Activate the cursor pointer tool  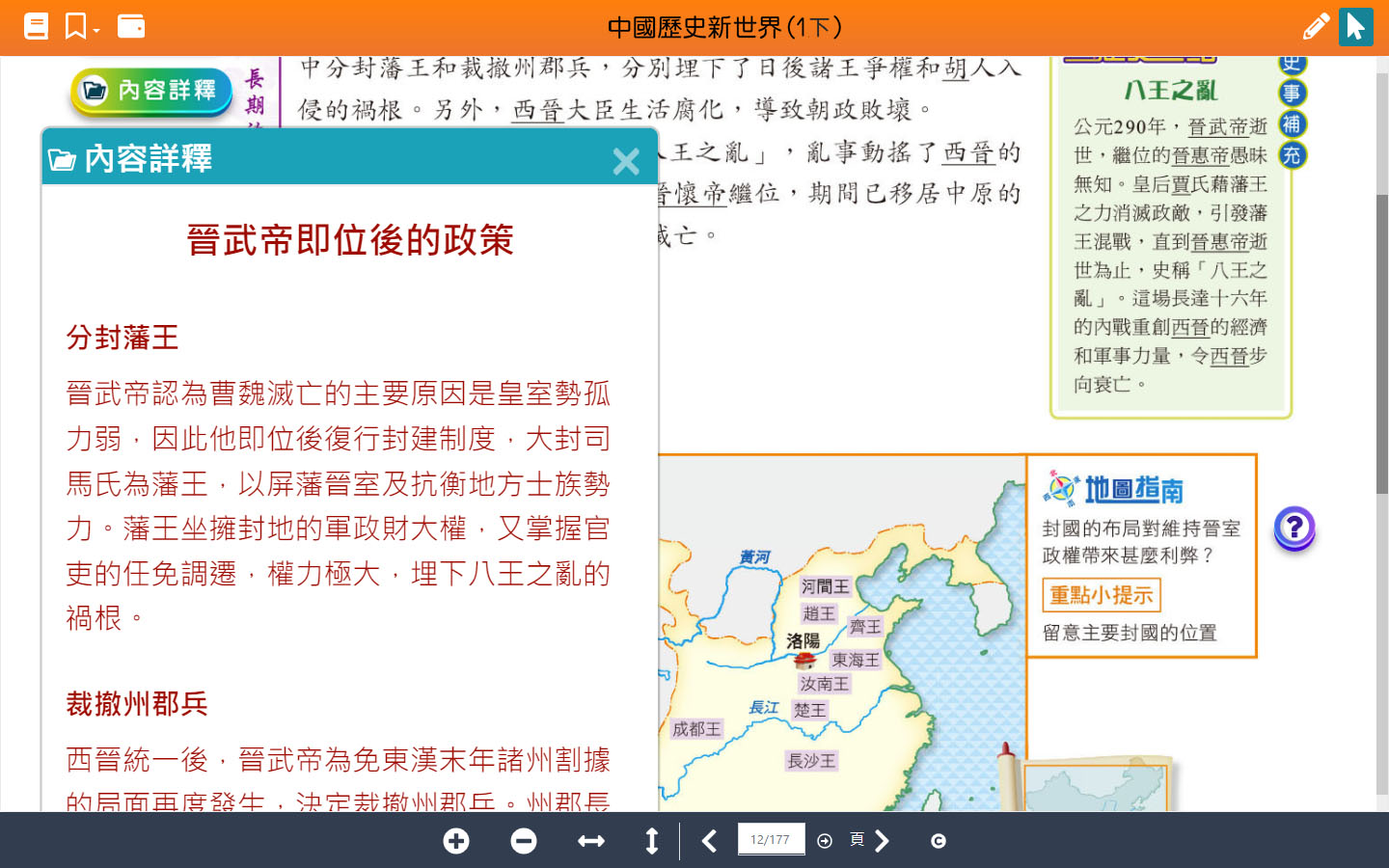tap(1355, 26)
